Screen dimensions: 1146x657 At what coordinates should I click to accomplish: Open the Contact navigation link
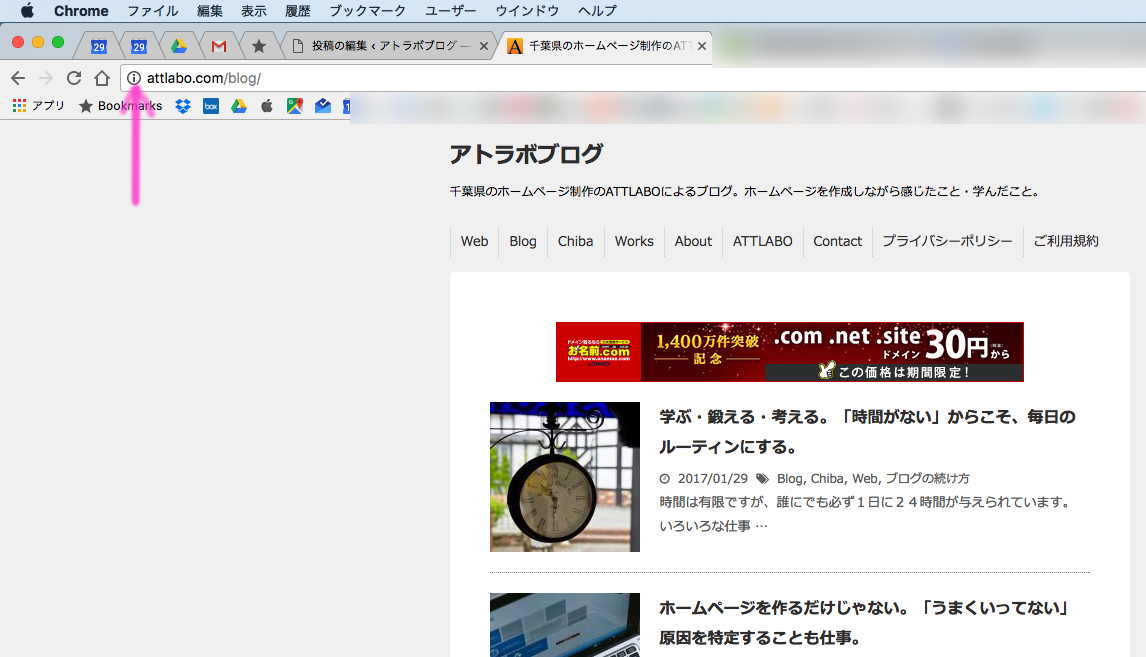click(x=838, y=241)
